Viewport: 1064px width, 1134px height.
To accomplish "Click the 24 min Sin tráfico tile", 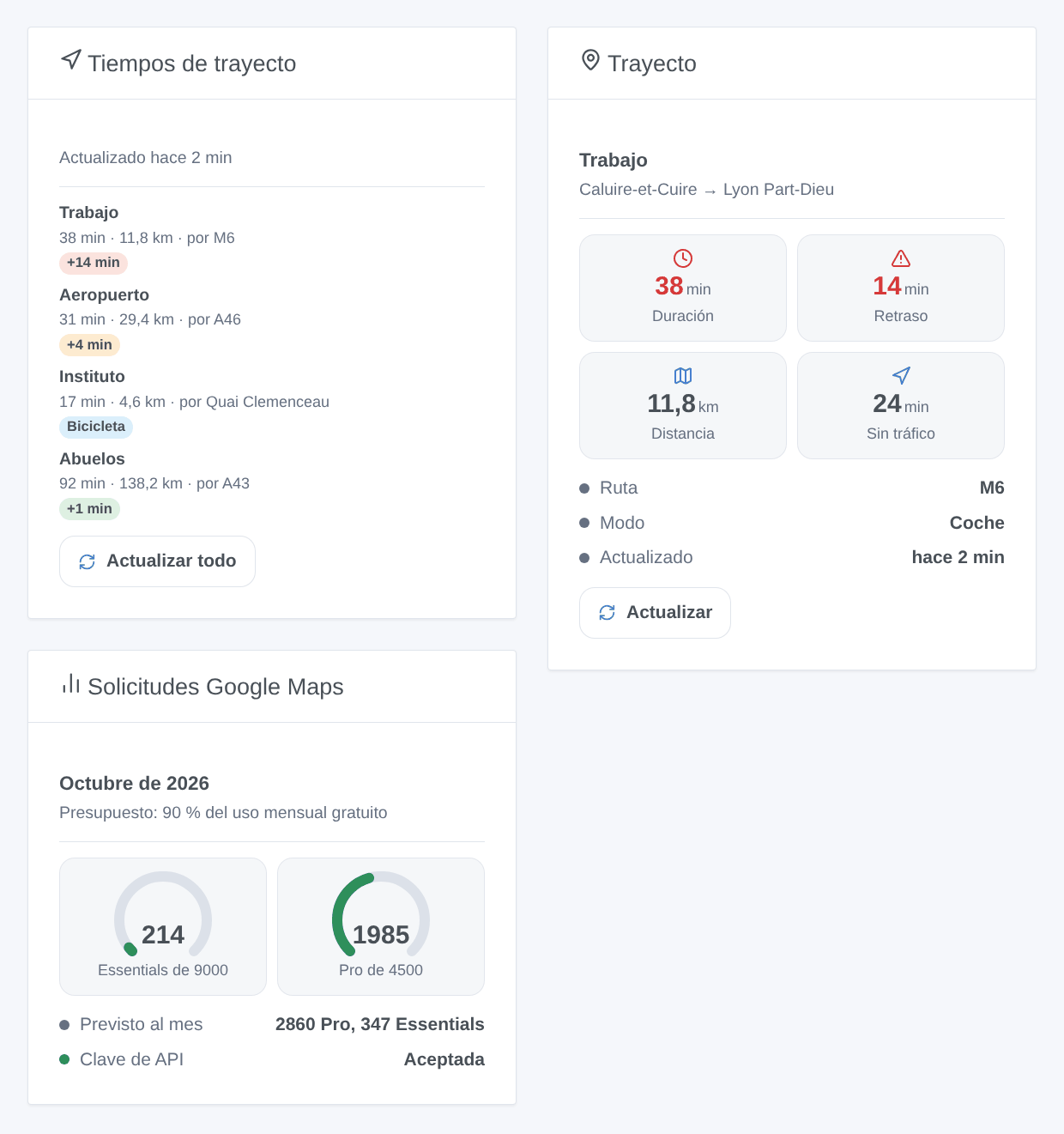I will pyautogui.click(x=901, y=405).
